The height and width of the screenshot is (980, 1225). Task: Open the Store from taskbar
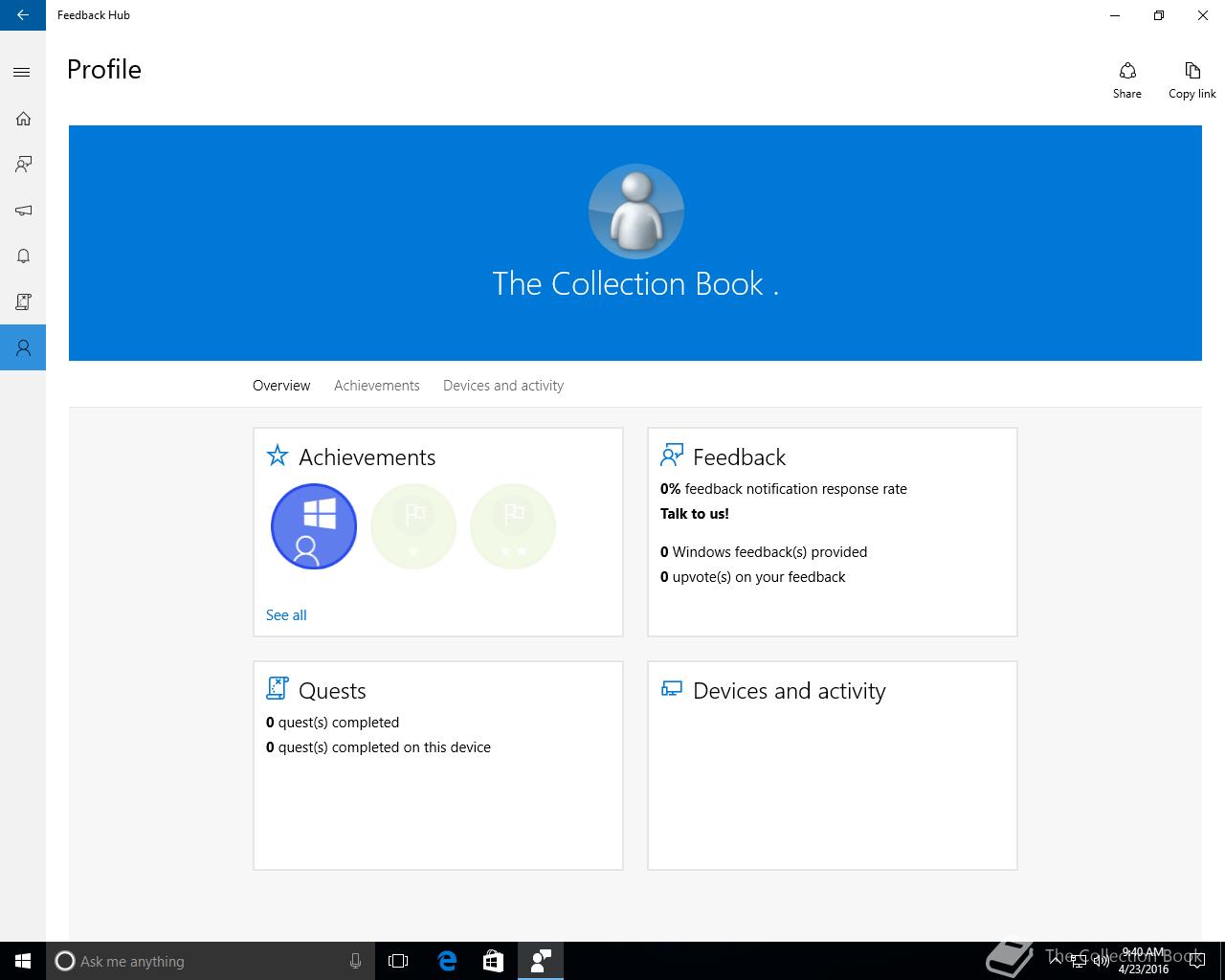click(493, 961)
